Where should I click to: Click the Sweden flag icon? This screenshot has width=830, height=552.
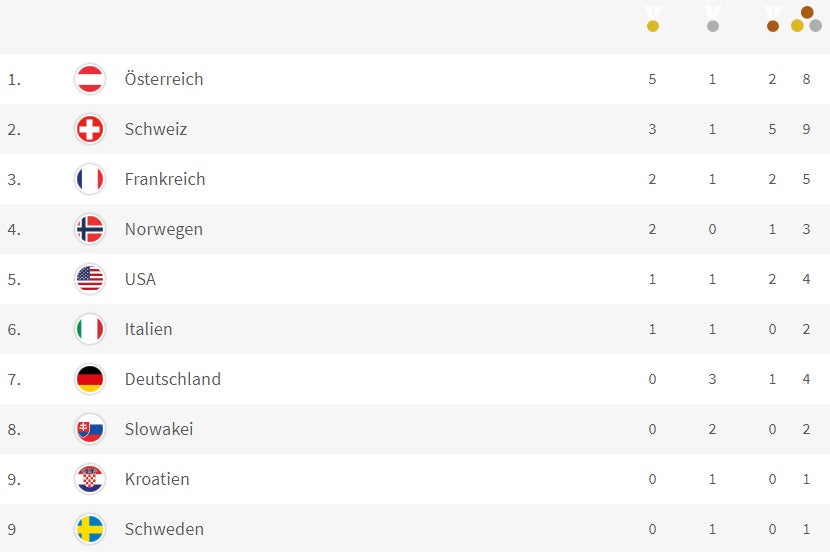pos(90,529)
